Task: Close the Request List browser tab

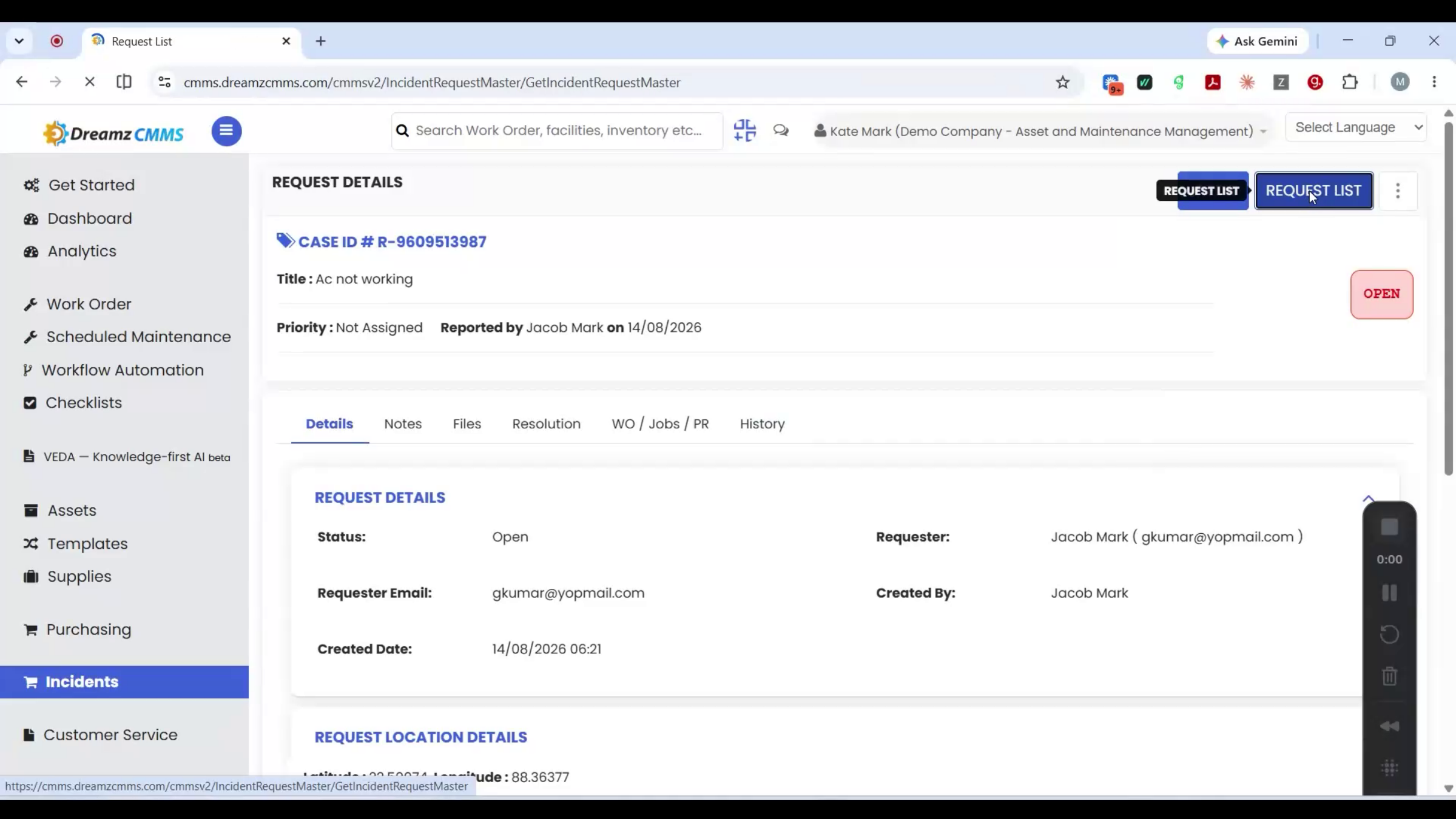Action: pos(286,41)
